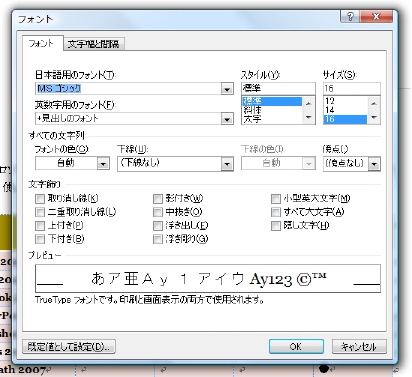
Task: Open the 英数字用のフォント dropdown arrow
Action: 227,119
